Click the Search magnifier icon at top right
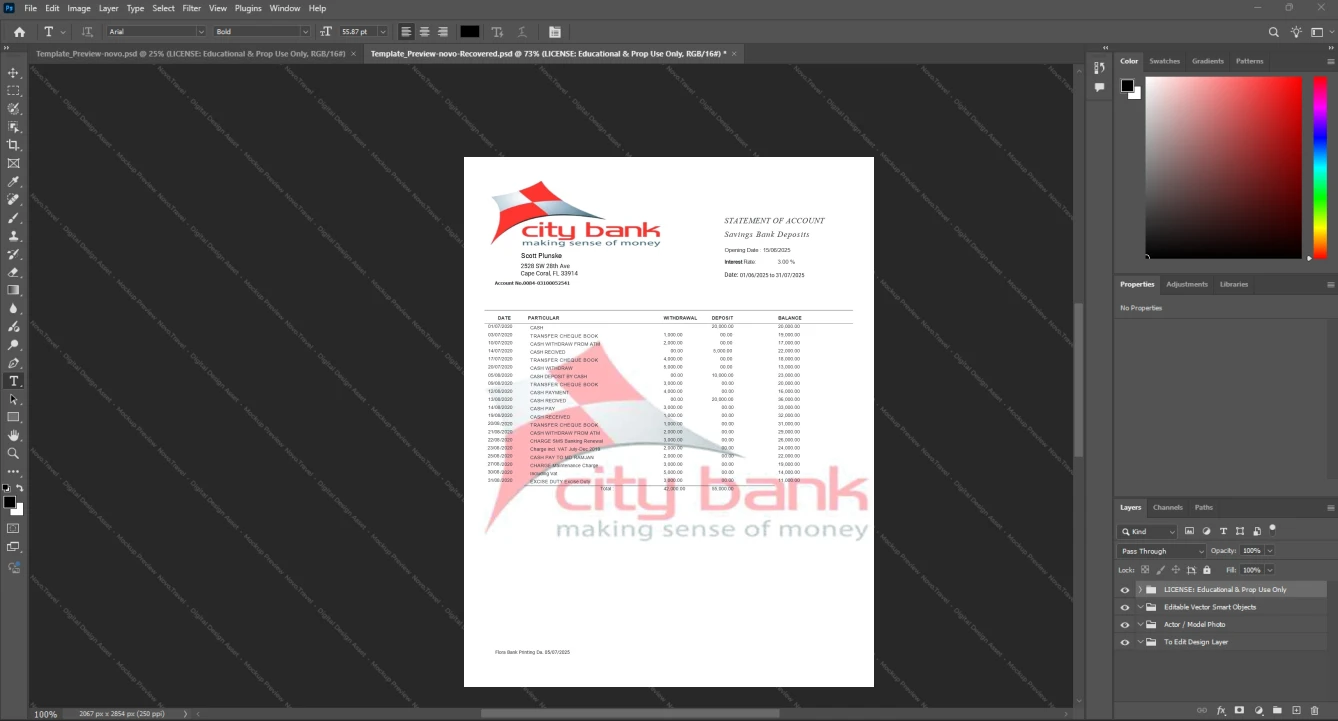Viewport: 1338px width, 721px height. pos(1274,32)
